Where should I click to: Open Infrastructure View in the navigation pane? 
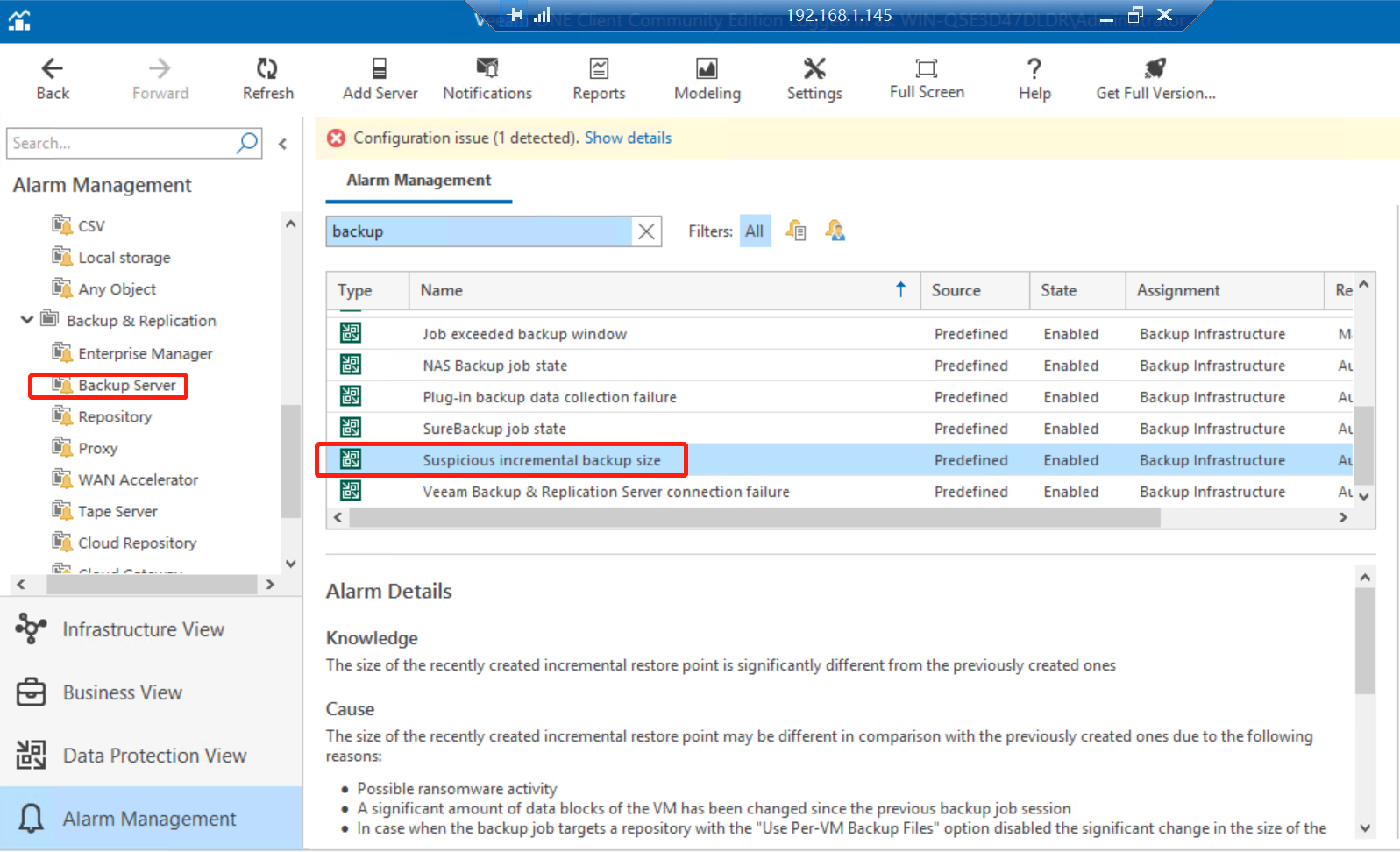(x=151, y=629)
